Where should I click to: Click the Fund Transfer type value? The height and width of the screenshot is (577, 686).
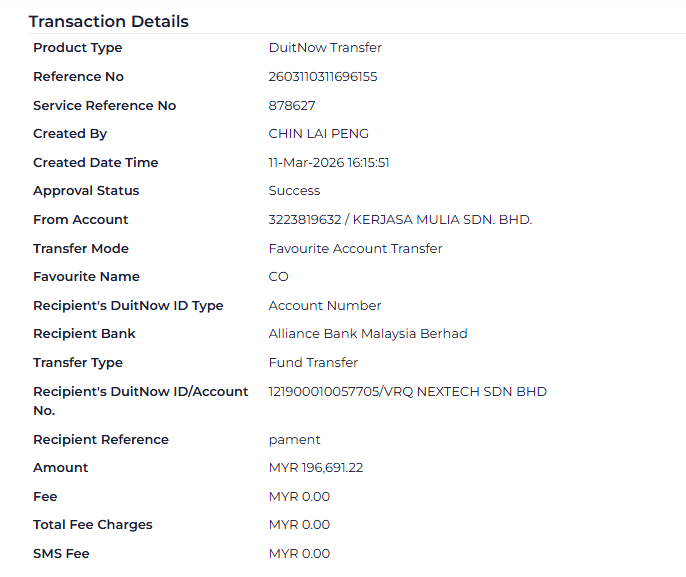313,363
